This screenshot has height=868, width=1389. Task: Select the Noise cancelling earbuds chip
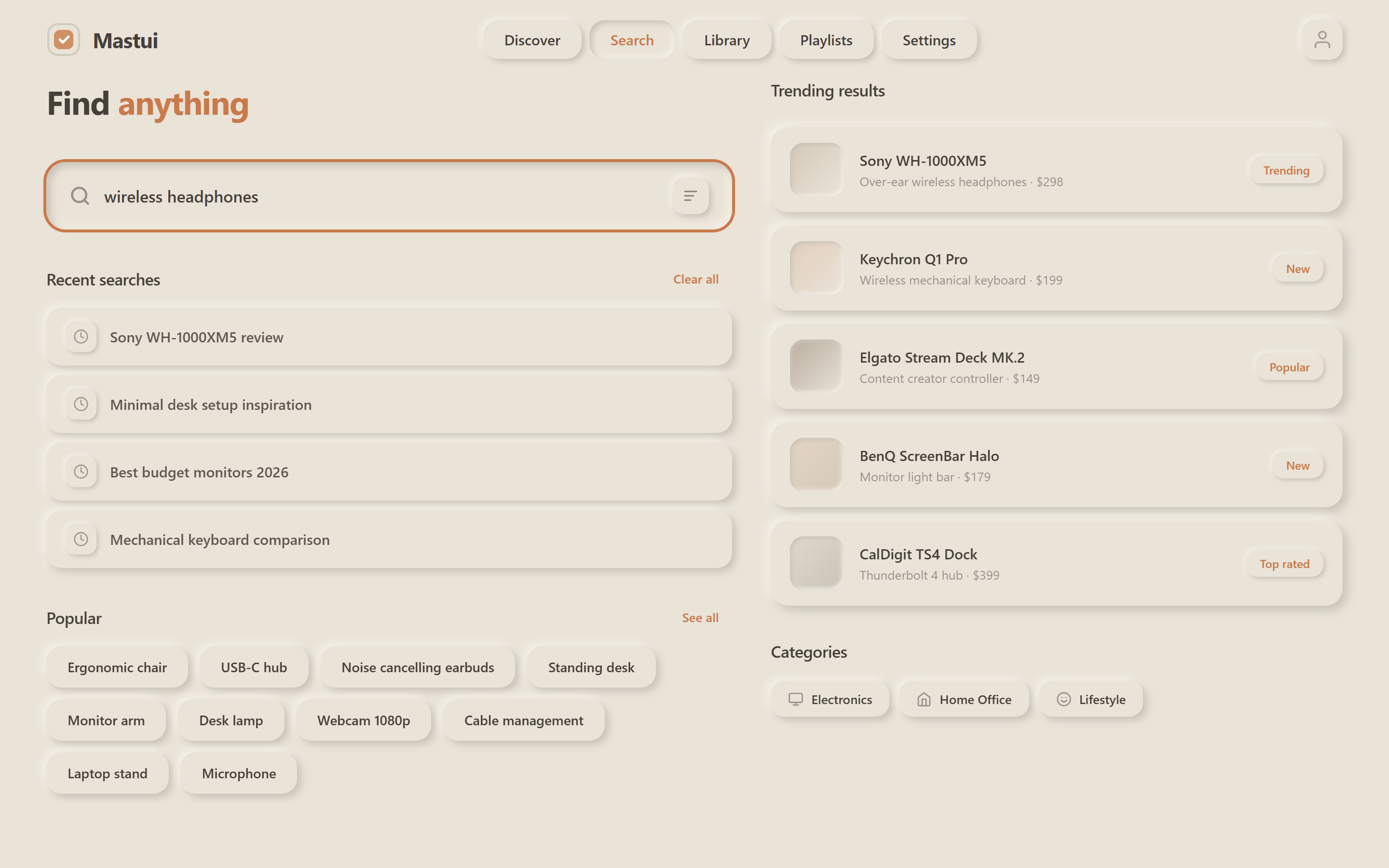[417, 668]
